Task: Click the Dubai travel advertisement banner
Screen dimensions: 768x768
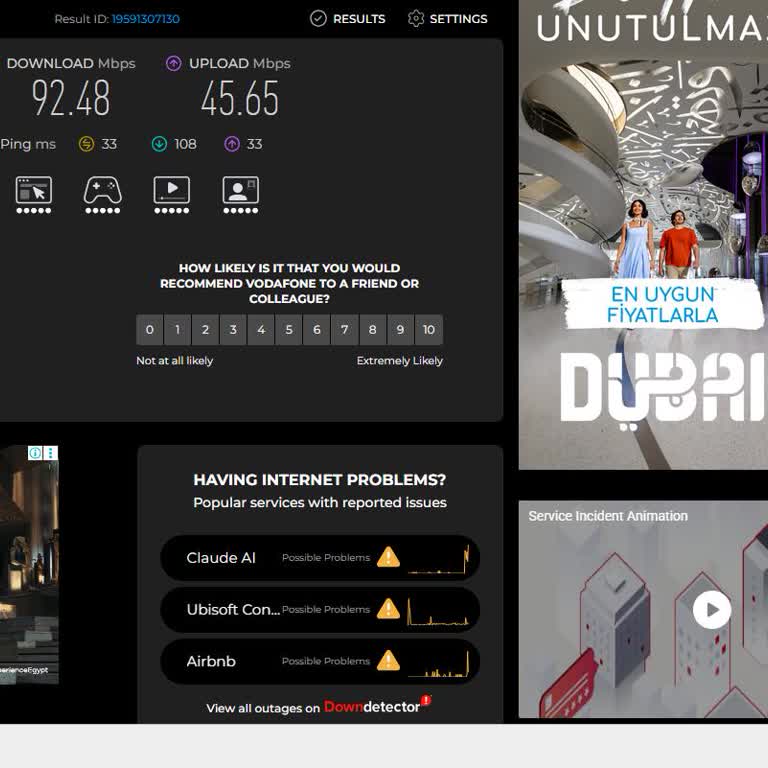Action: coord(643,234)
